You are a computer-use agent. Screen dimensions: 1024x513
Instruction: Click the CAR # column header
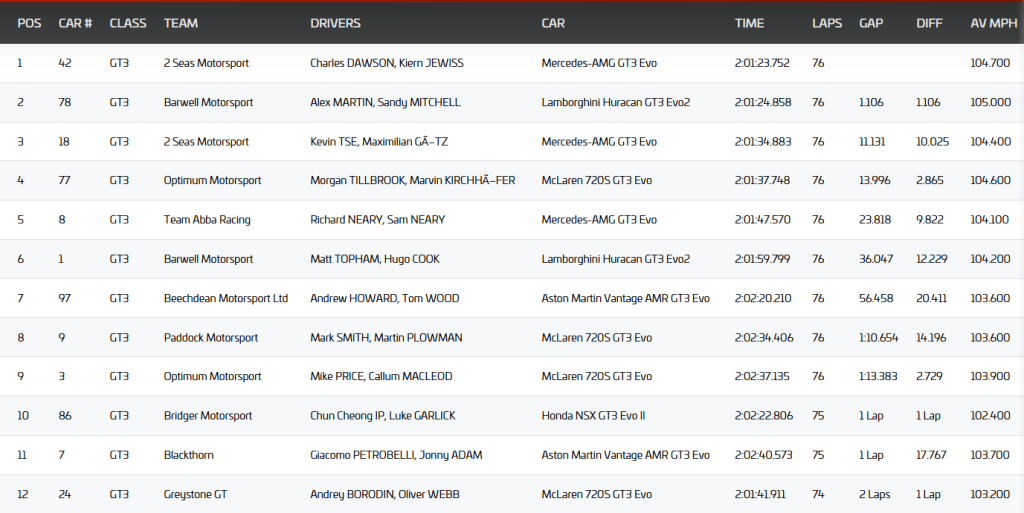click(75, 23)
